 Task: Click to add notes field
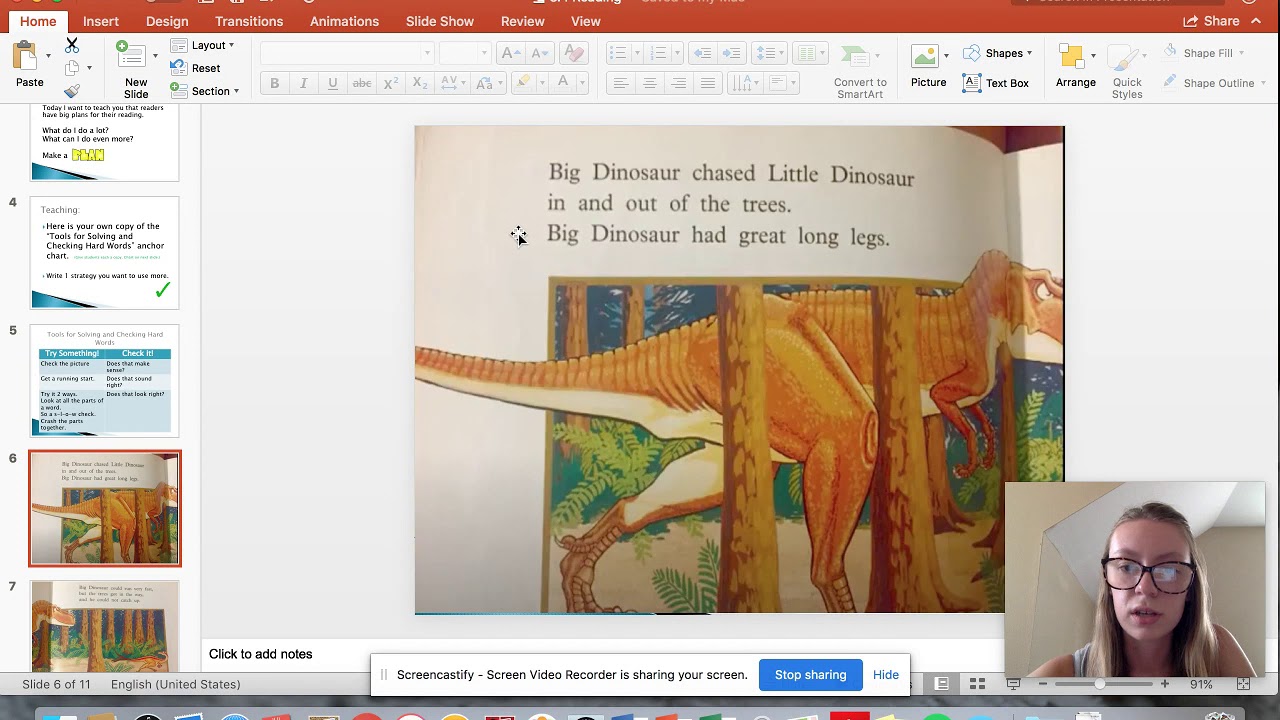coord(260,654)
